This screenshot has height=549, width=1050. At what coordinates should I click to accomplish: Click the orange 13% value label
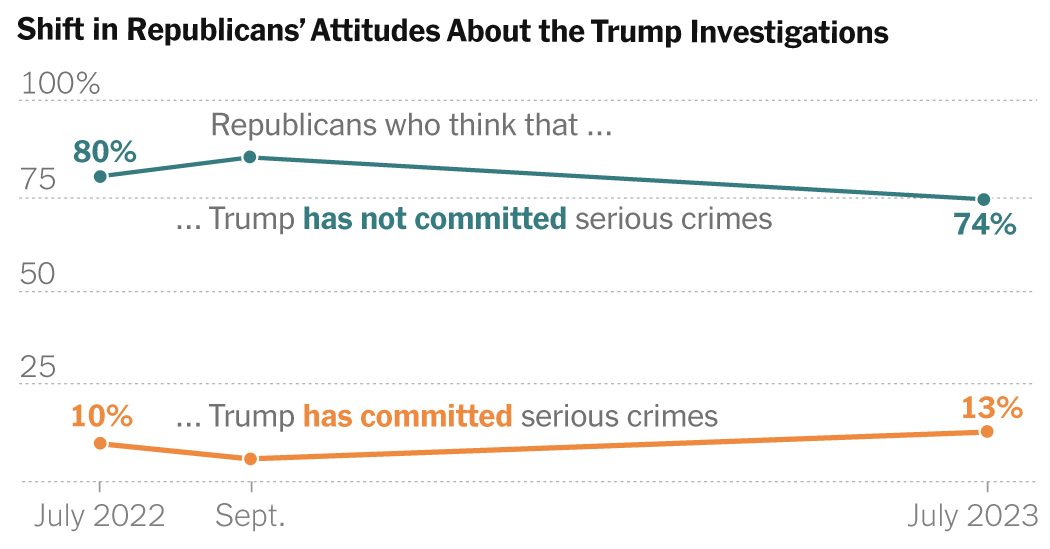click(991, 407)
